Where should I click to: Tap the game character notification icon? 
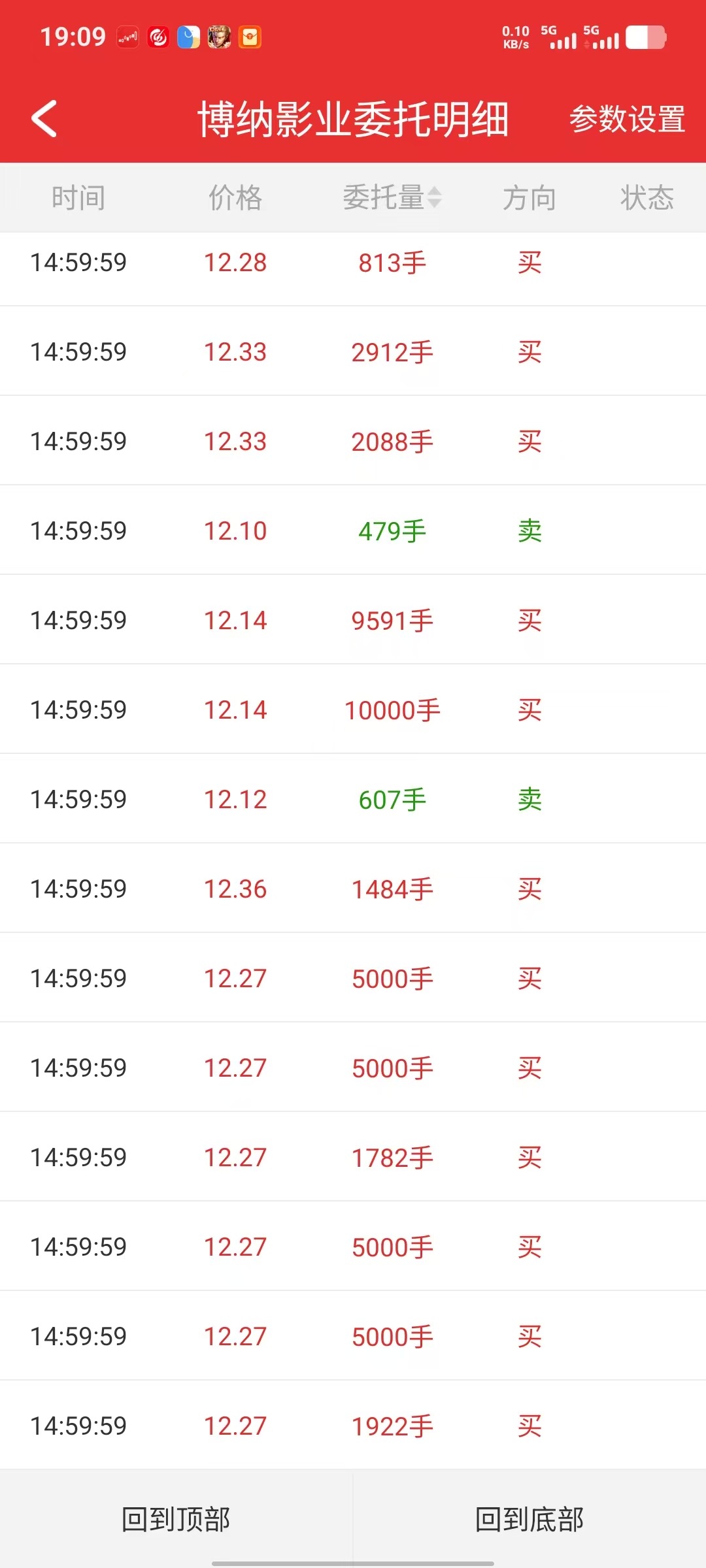219,37
